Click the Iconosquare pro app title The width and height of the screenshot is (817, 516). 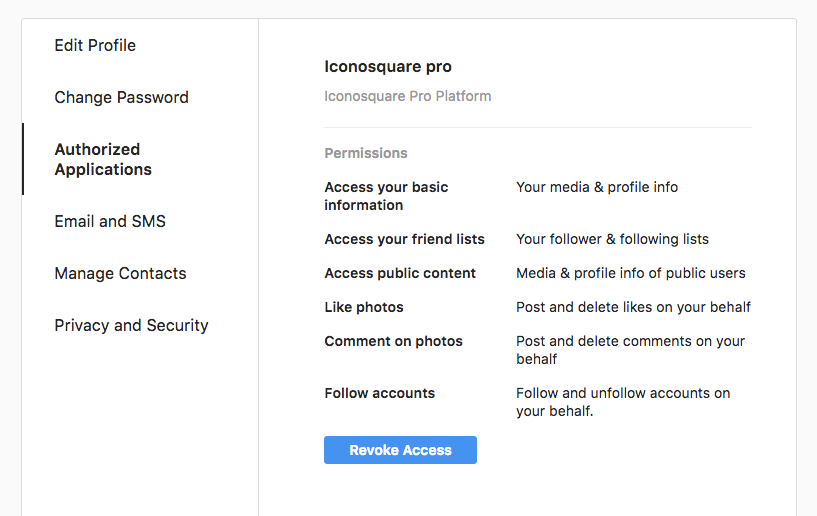[388, 67]
